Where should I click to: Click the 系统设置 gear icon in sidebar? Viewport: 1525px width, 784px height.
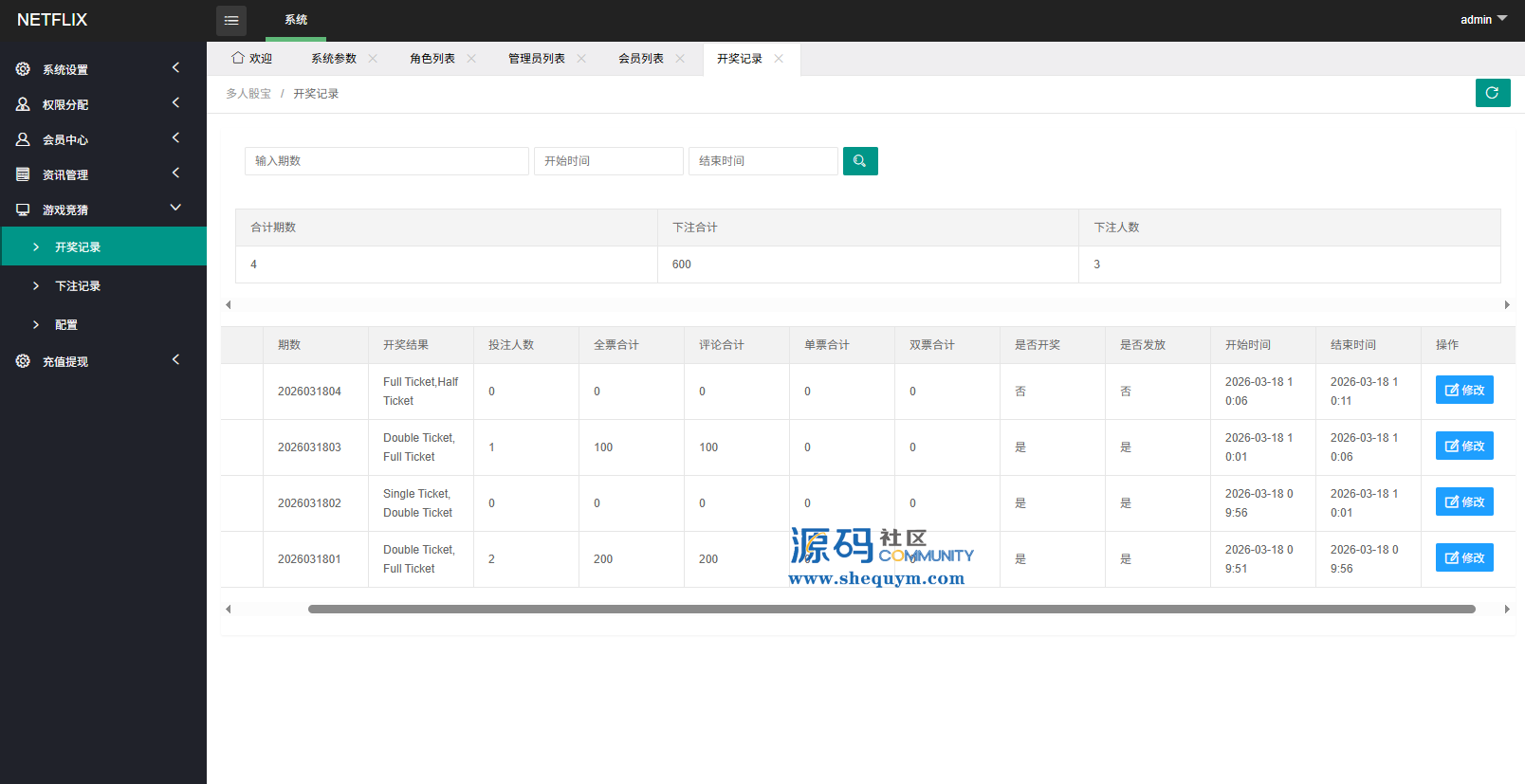(23, 69)
